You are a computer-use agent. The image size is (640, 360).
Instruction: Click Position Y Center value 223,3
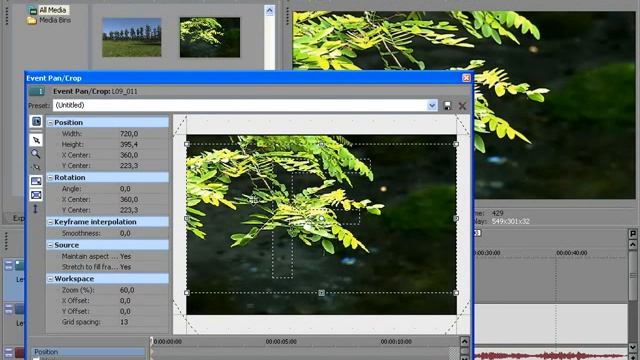click(129, 166)
